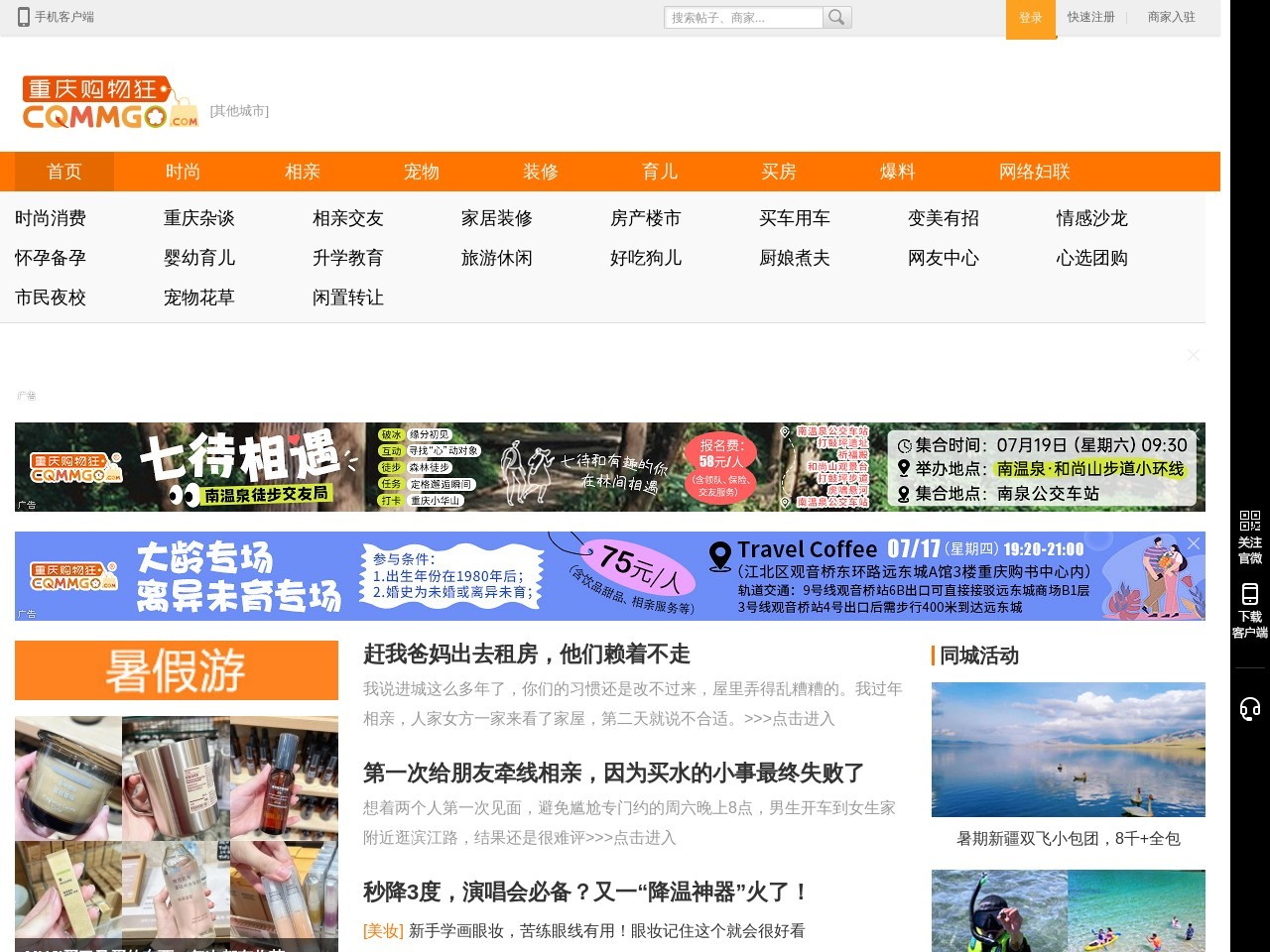Open 商家入驻 merchant sign-up link

1171,17
